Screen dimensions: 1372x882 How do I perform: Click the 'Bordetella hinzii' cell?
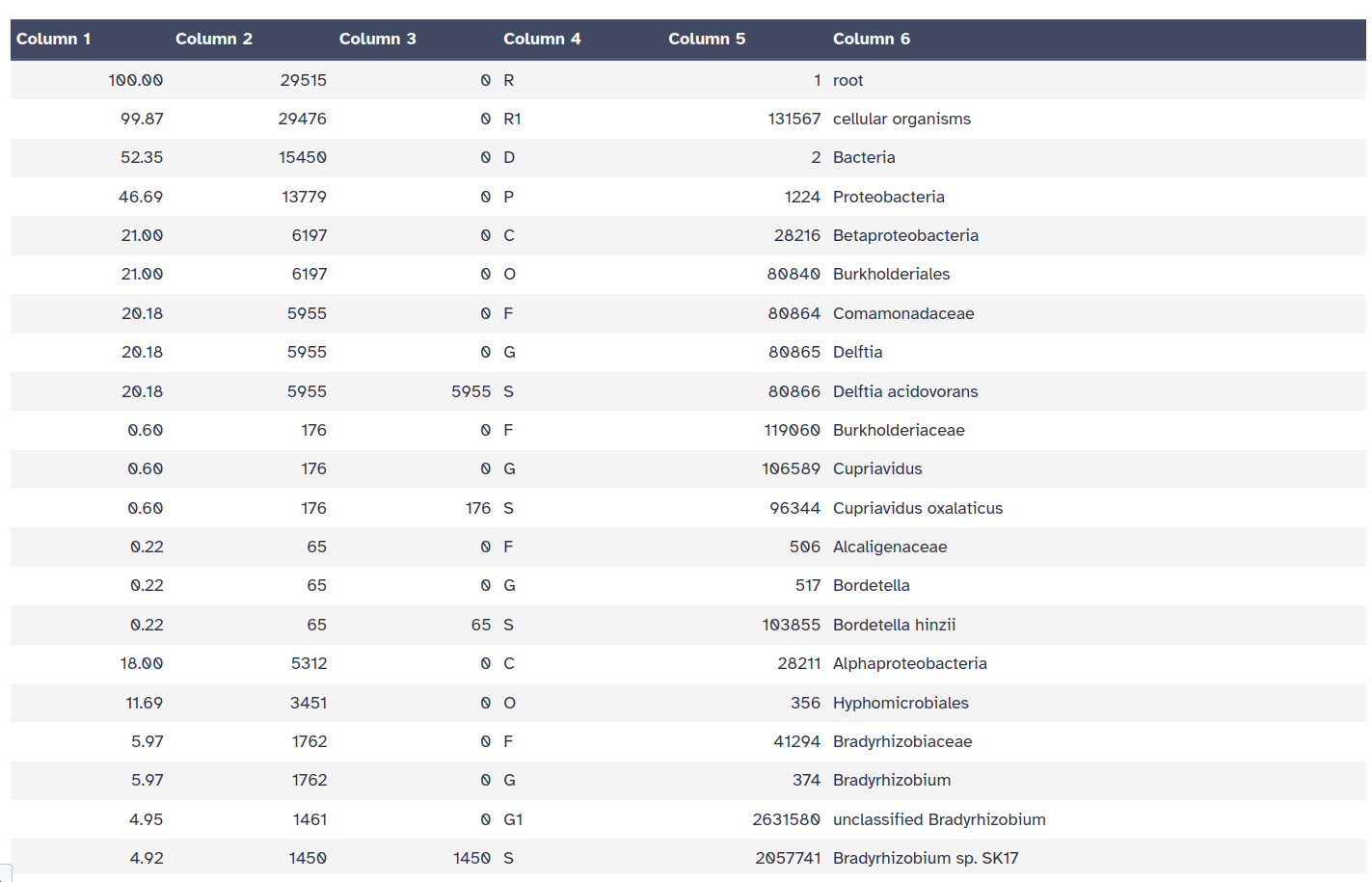click(894, 625)
